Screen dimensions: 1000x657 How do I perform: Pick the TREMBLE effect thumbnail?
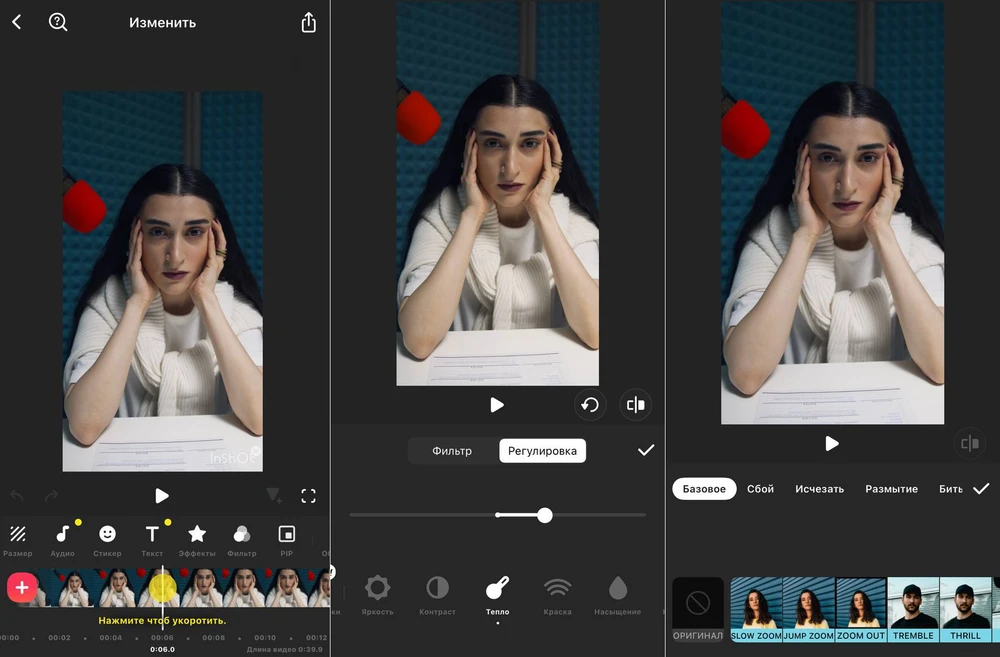coord(913,609)
